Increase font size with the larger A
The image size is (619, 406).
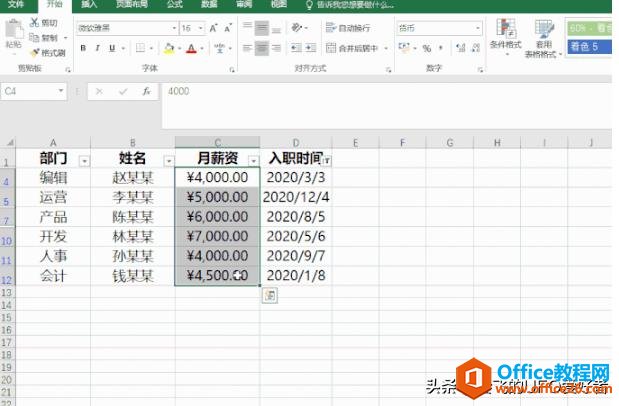coord(213,28)
